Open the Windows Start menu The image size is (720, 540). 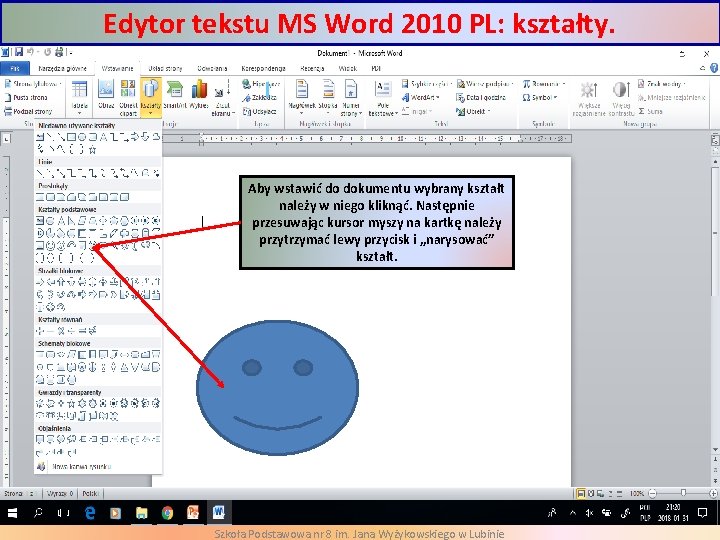pyautogui.click(x=12, y=513)
